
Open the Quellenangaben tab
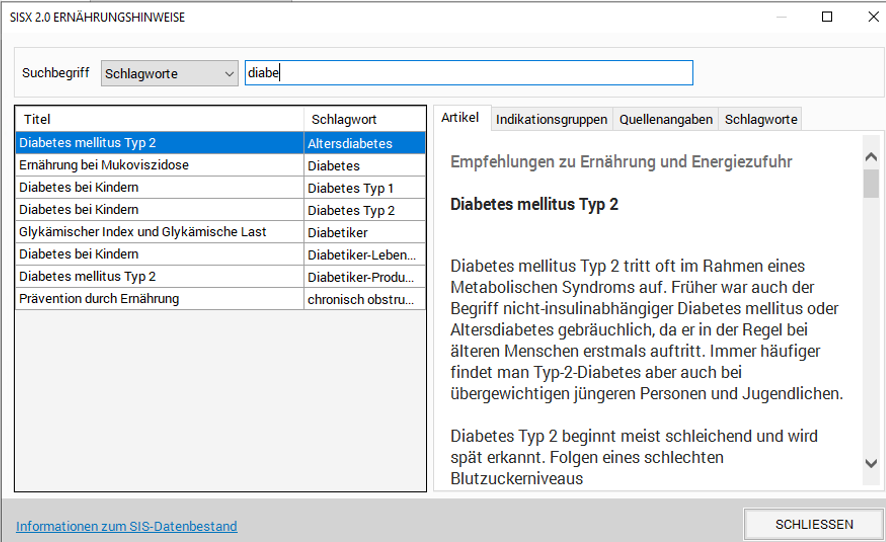click(x=666, y=120)
